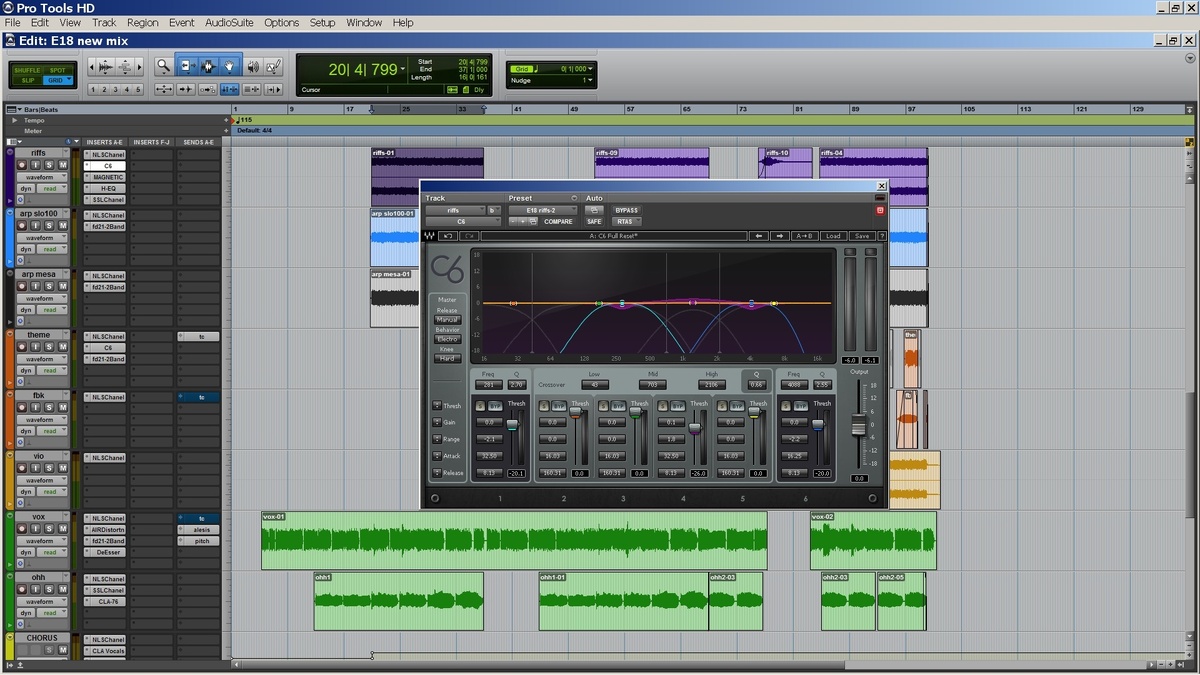Click the horizontal zoom out arrow
The width and height of the screenshot is (1200, 675).
[x=94, y=66]
